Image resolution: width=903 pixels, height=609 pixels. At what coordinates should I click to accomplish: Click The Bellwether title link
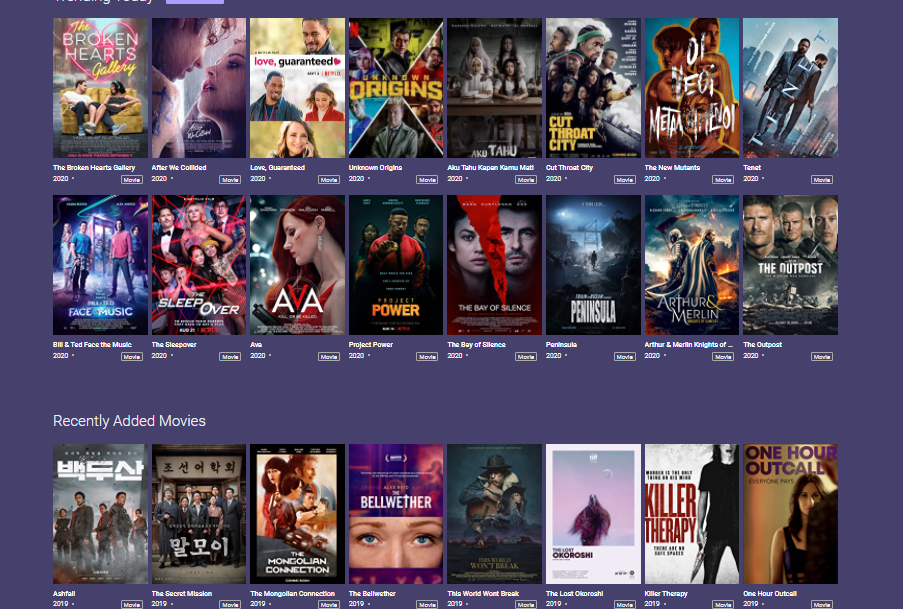[x=372, y=593]
